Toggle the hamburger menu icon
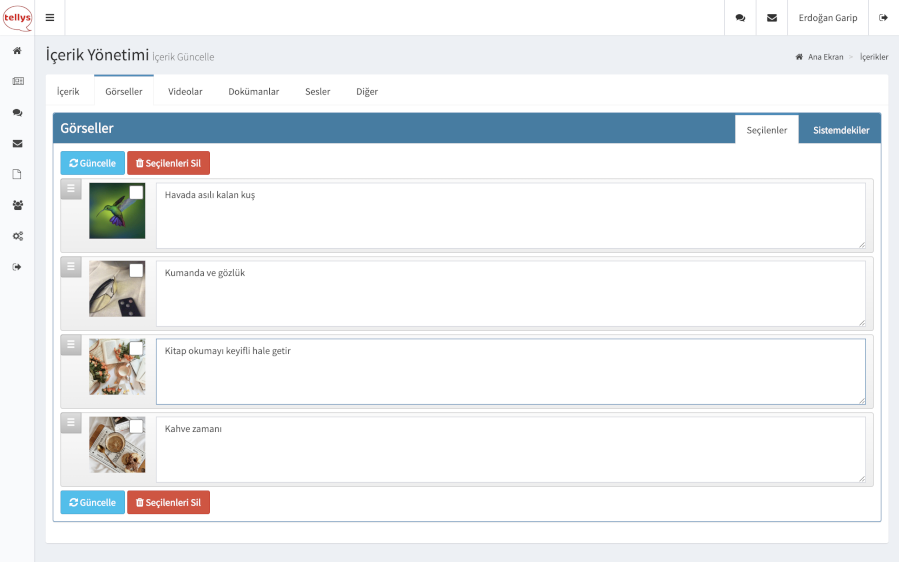The width and height of the screenshot is (899, 562). click(50, 18)
